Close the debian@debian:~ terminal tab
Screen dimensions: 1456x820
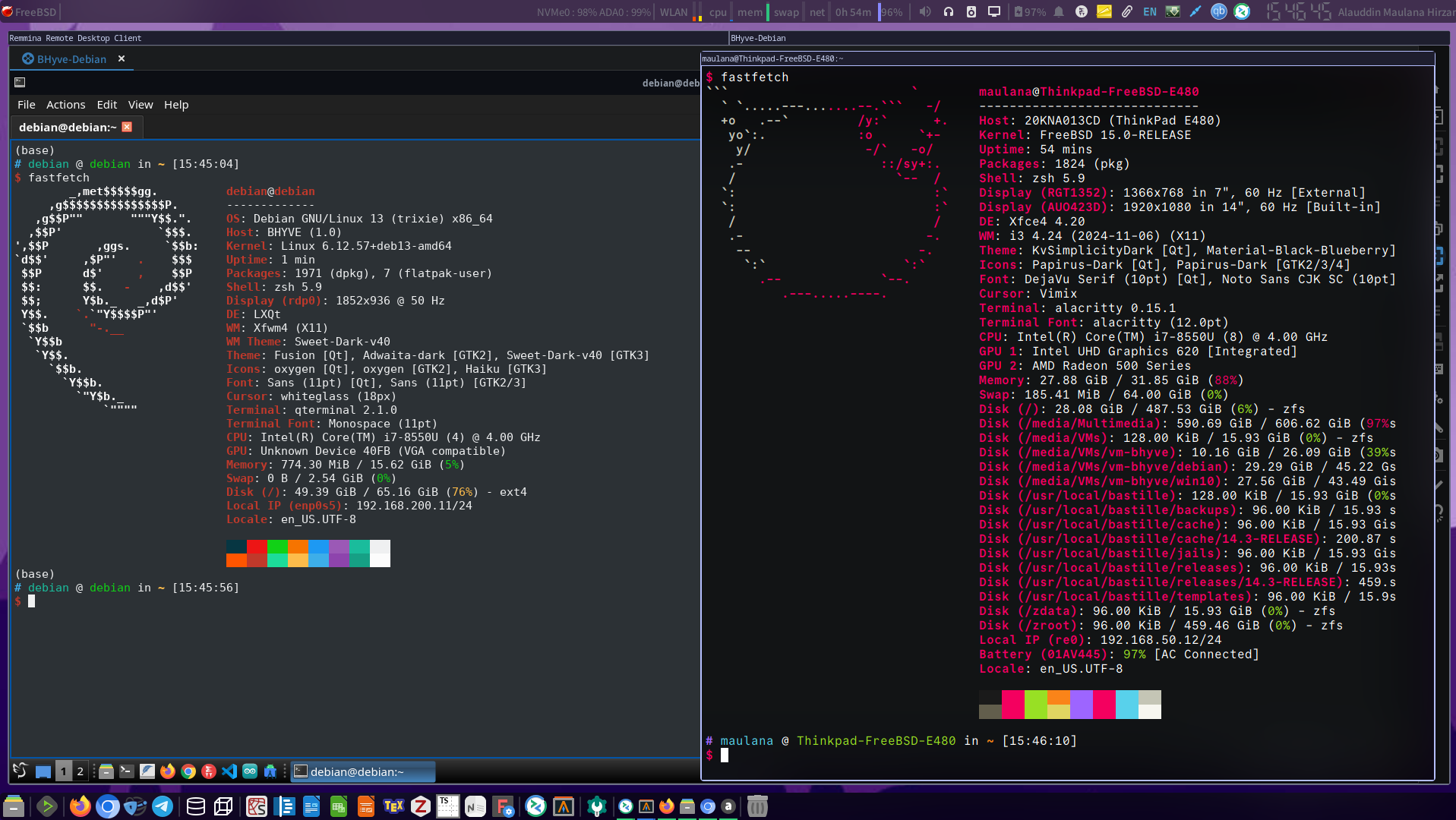point(127,127)
